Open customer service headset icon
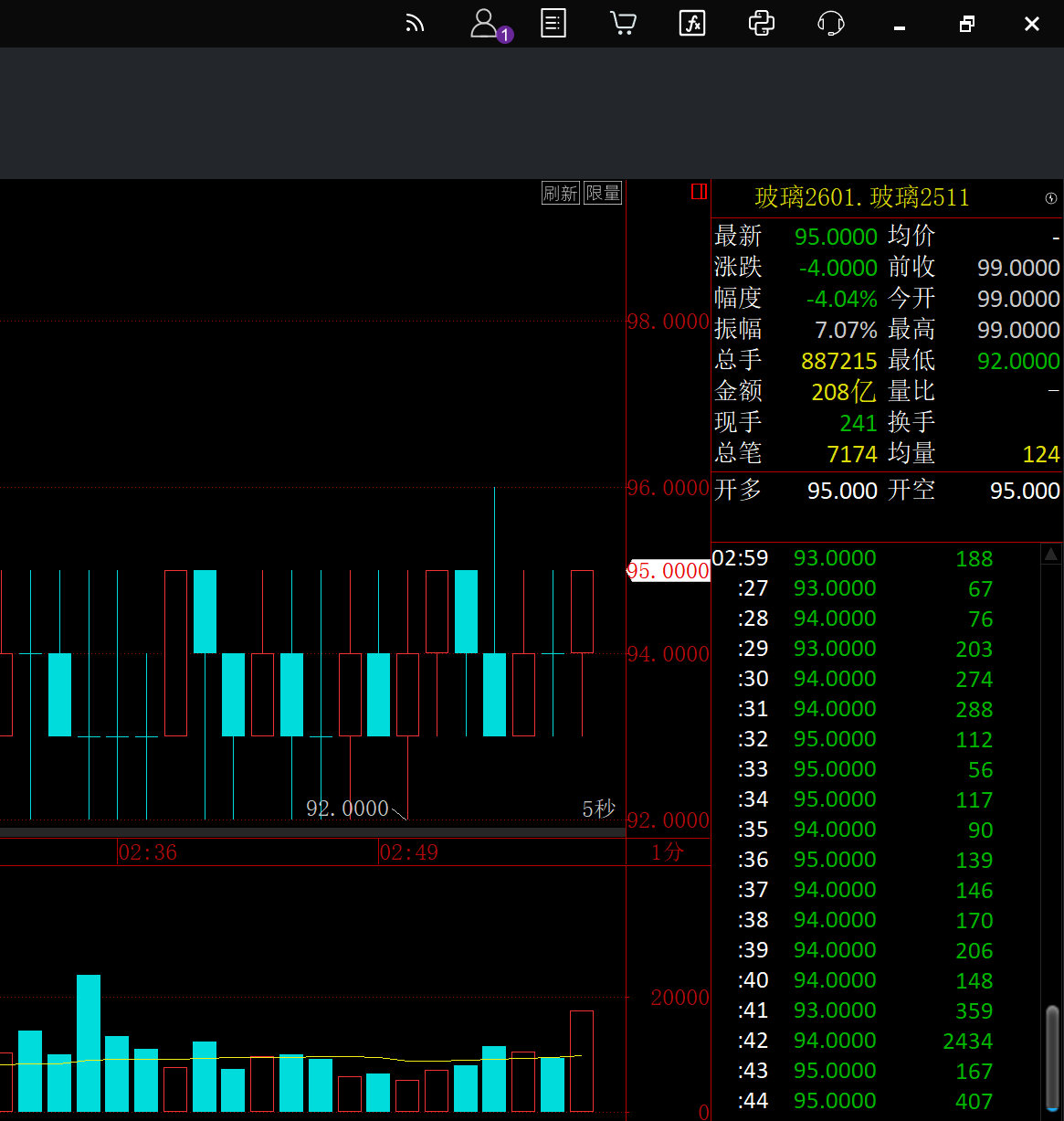Viewport: 1064px width, 1121px height. coord(830,24)
